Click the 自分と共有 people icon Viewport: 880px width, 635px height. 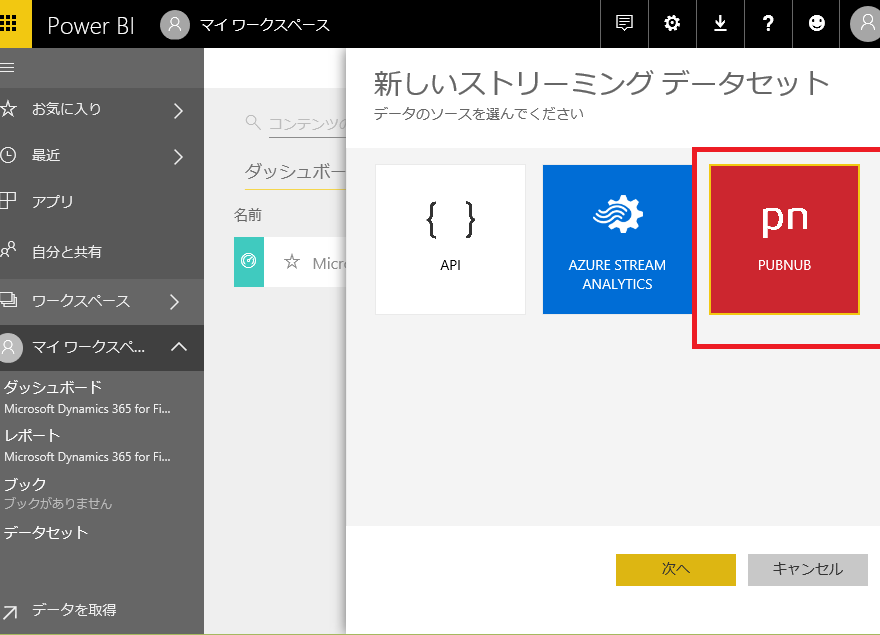[8, 250]
